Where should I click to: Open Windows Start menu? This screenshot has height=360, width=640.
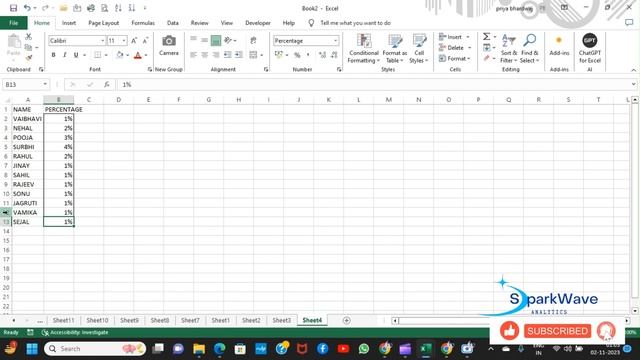pos(32,349)
